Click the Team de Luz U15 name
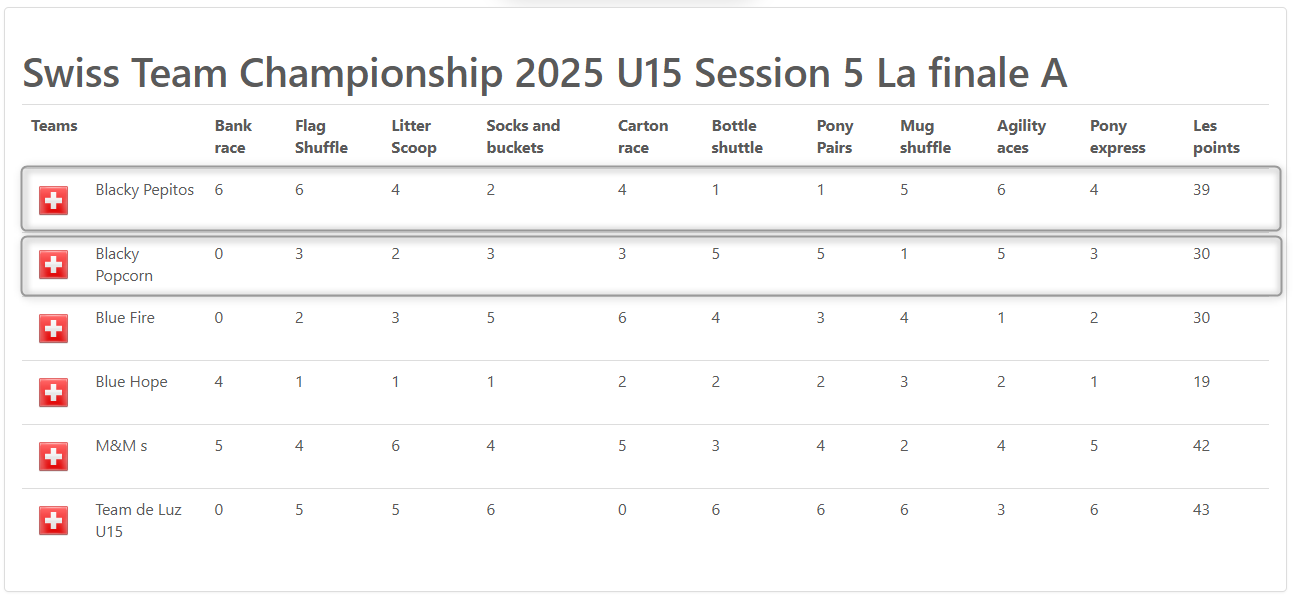 (x=138, y=521)
